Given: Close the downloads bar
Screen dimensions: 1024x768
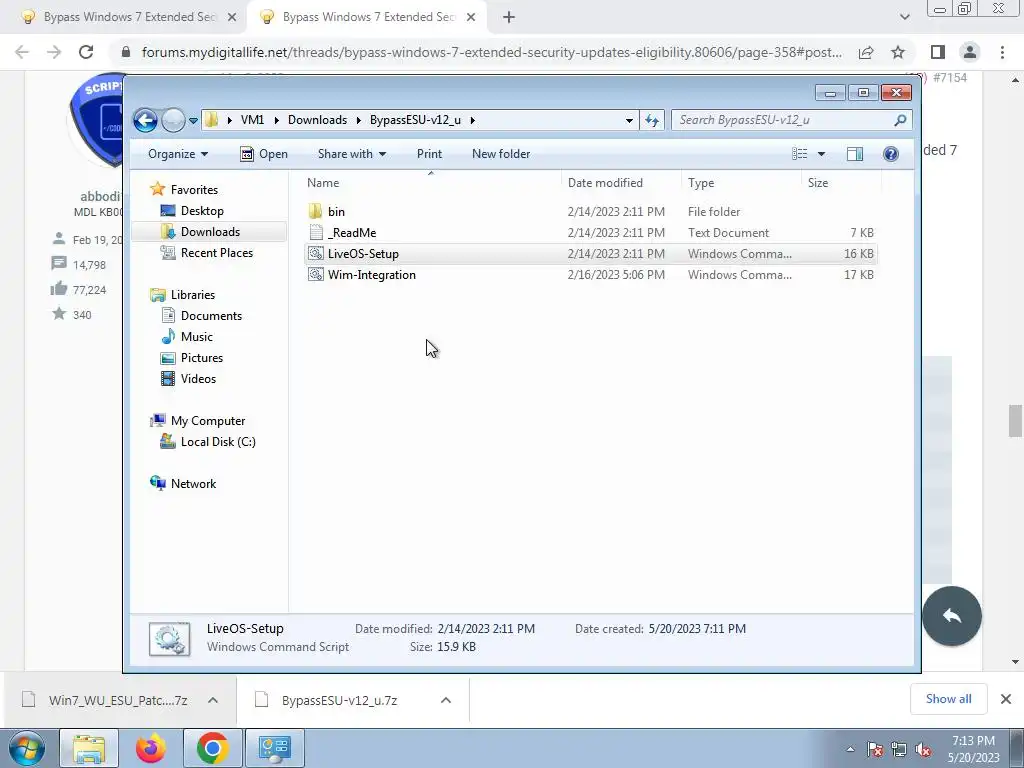Looking at the screenshot, I should 1006,699.
